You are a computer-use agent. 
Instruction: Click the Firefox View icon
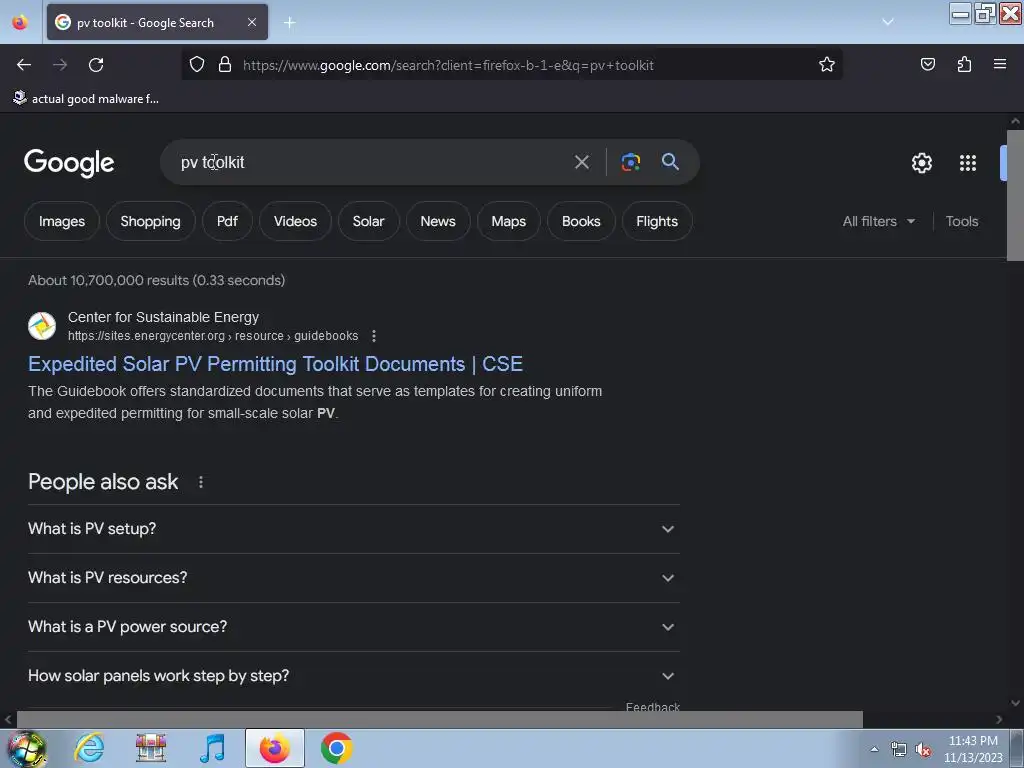click(20, 22)
